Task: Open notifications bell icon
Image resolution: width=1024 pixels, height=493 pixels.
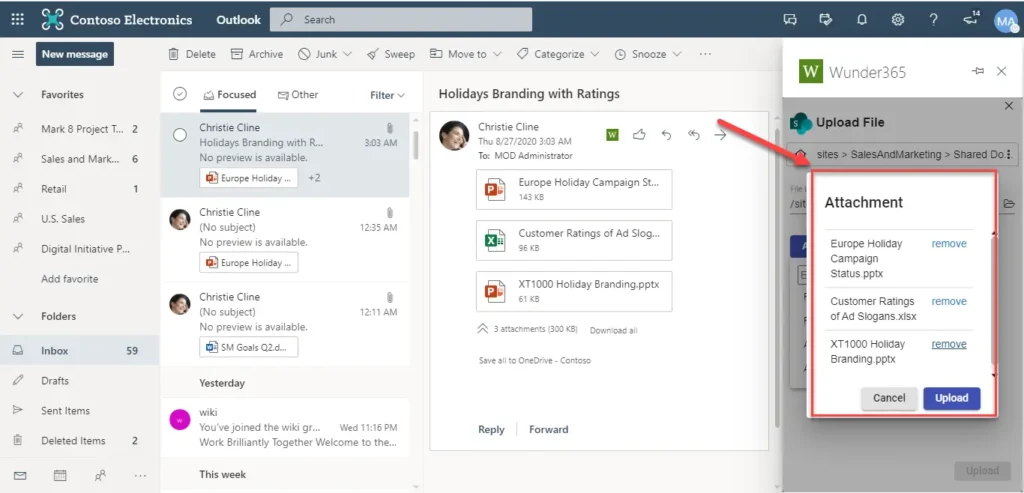Action: [x=861, y=19]
